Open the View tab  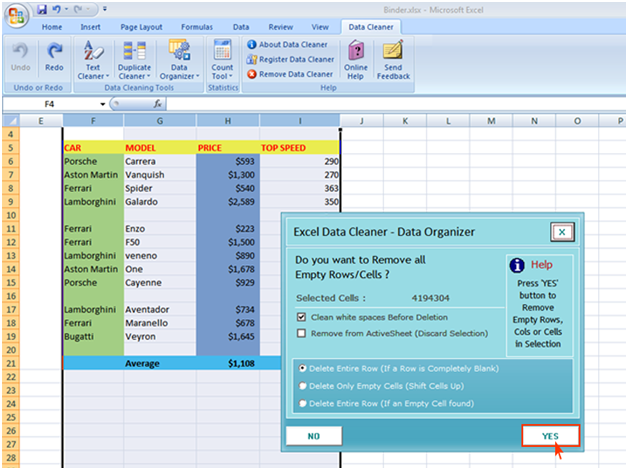point(320,27)
